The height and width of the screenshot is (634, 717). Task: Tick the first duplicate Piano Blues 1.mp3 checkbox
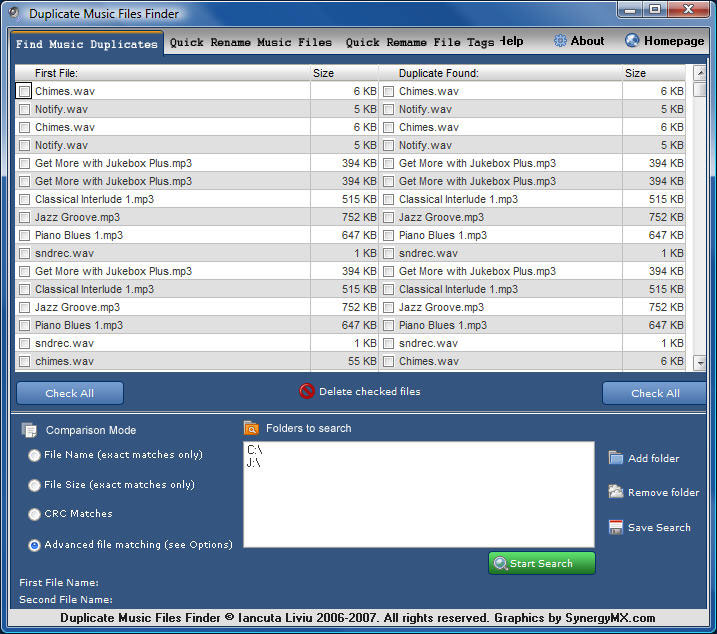pos(389,236)
